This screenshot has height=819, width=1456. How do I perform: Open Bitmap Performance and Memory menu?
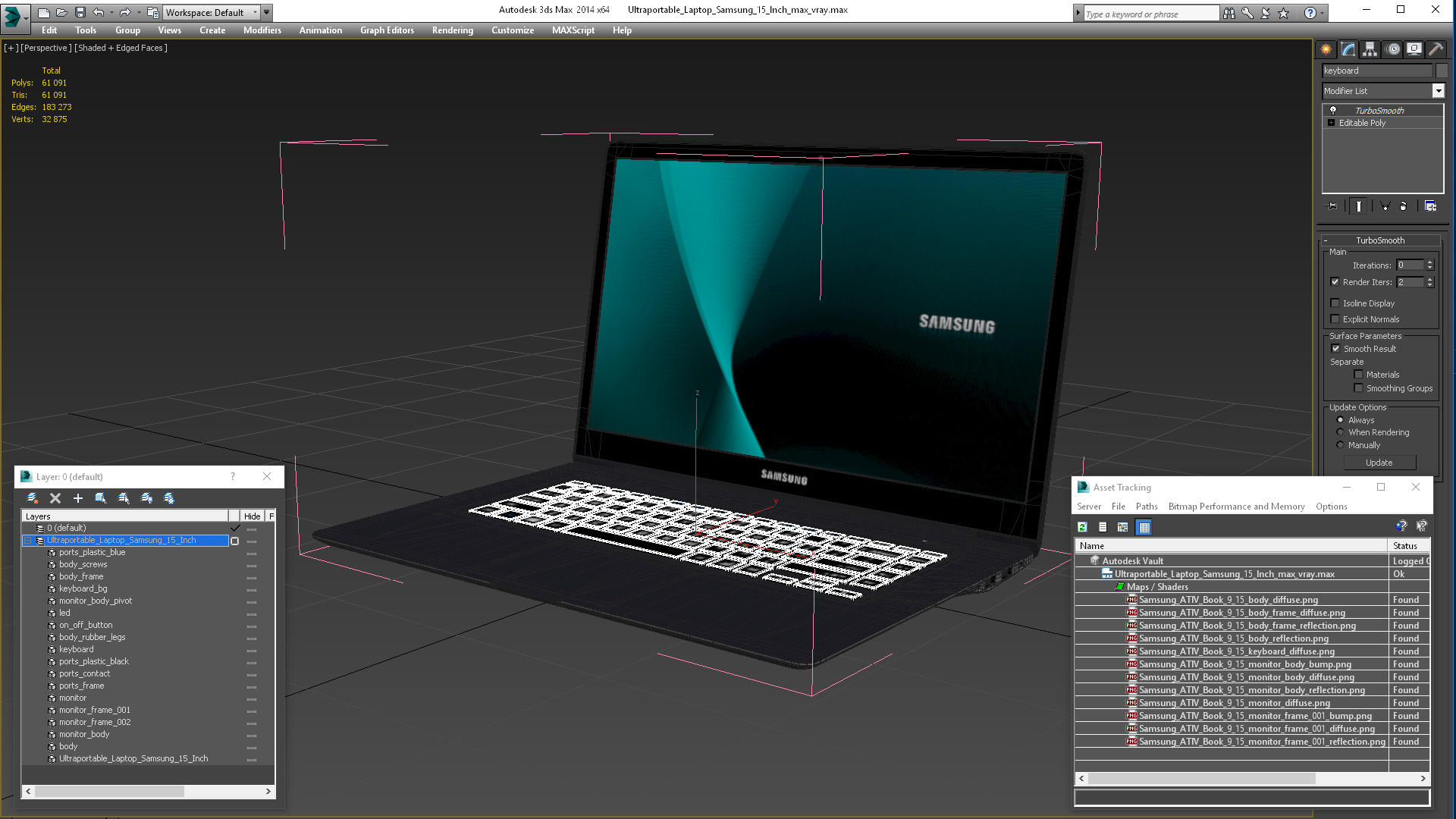click(1236, 507)
